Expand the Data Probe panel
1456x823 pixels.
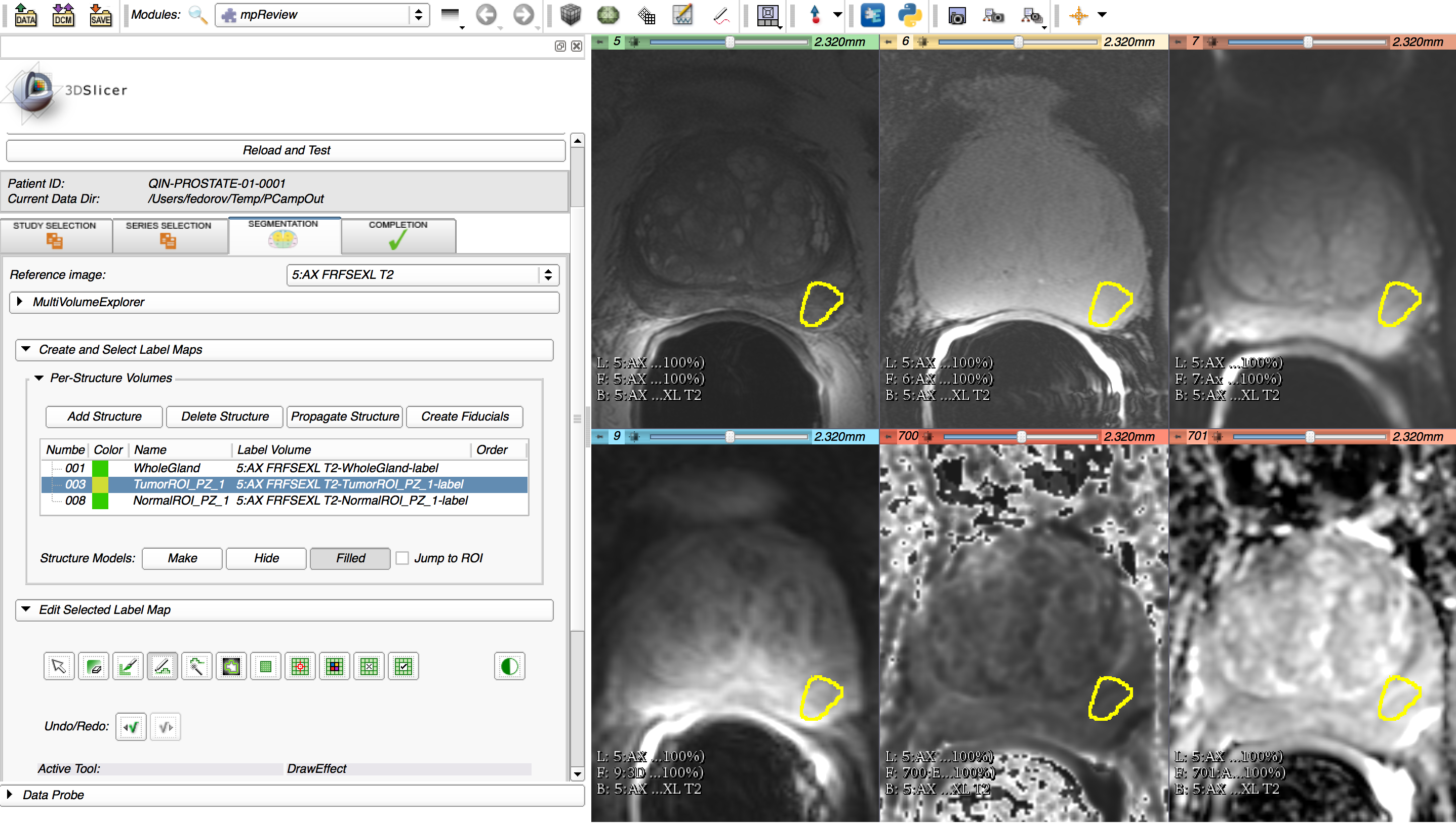click(10, 795)
